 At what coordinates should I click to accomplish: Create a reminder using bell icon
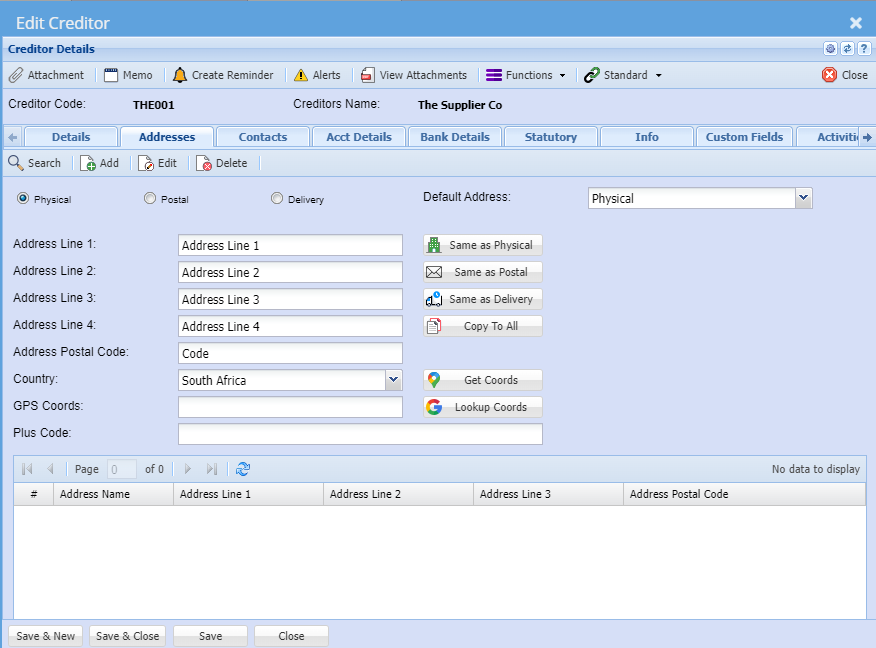180,75
